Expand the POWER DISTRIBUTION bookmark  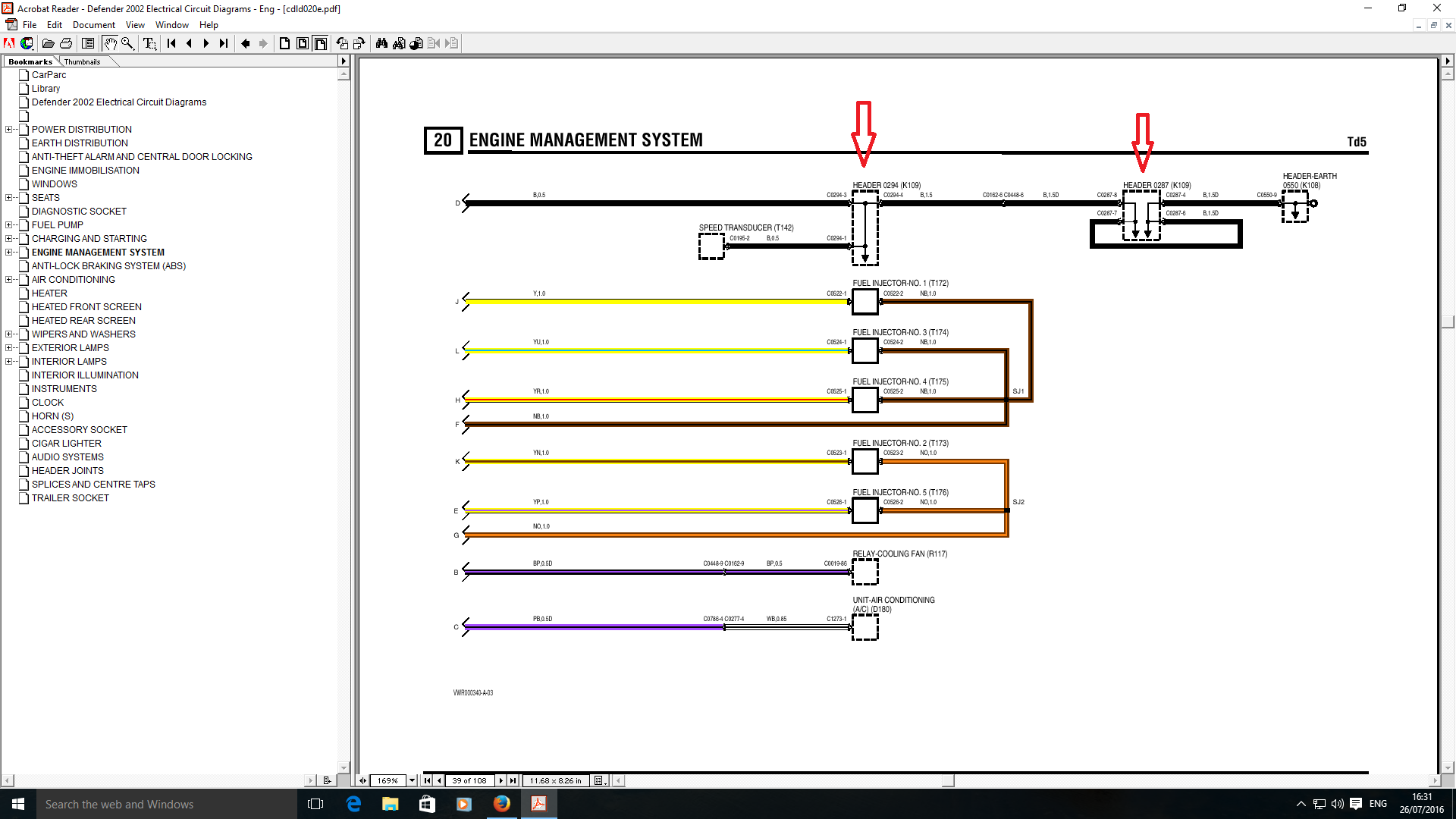(8, 130)
